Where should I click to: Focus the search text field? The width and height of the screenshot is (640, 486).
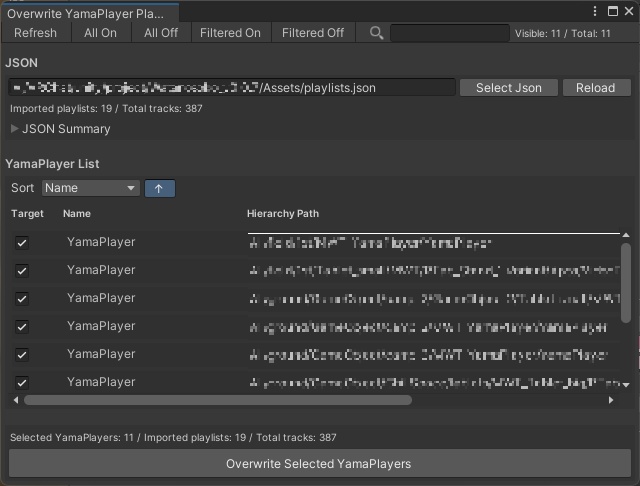click(448, 33)
